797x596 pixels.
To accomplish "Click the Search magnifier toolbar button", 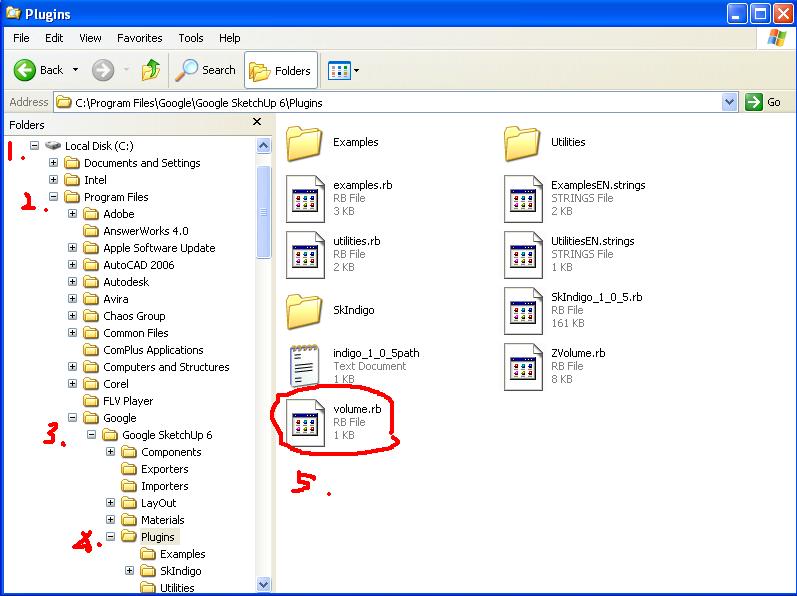I will [x=206, y=70].
